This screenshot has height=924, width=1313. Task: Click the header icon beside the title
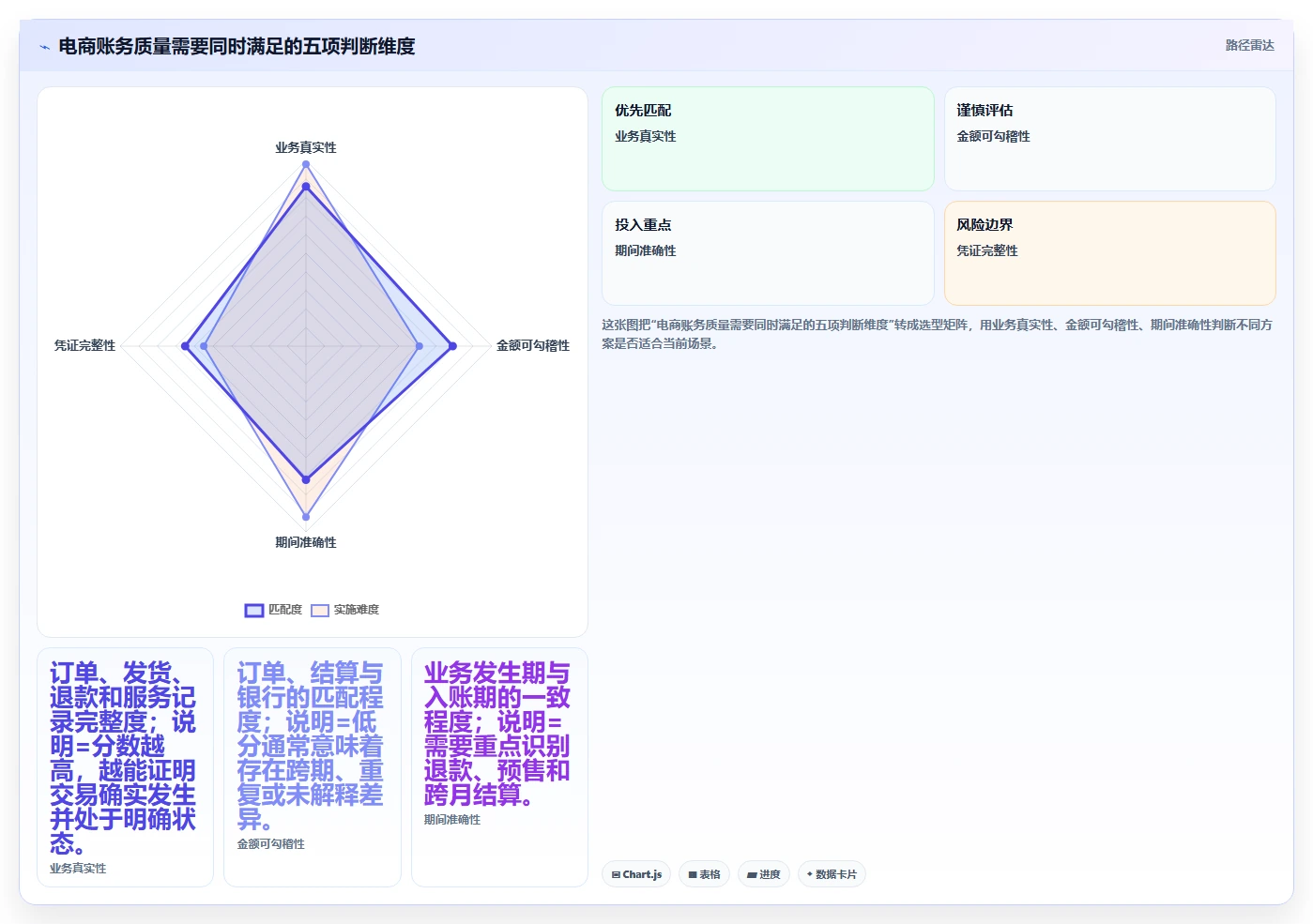pos(44,47)
